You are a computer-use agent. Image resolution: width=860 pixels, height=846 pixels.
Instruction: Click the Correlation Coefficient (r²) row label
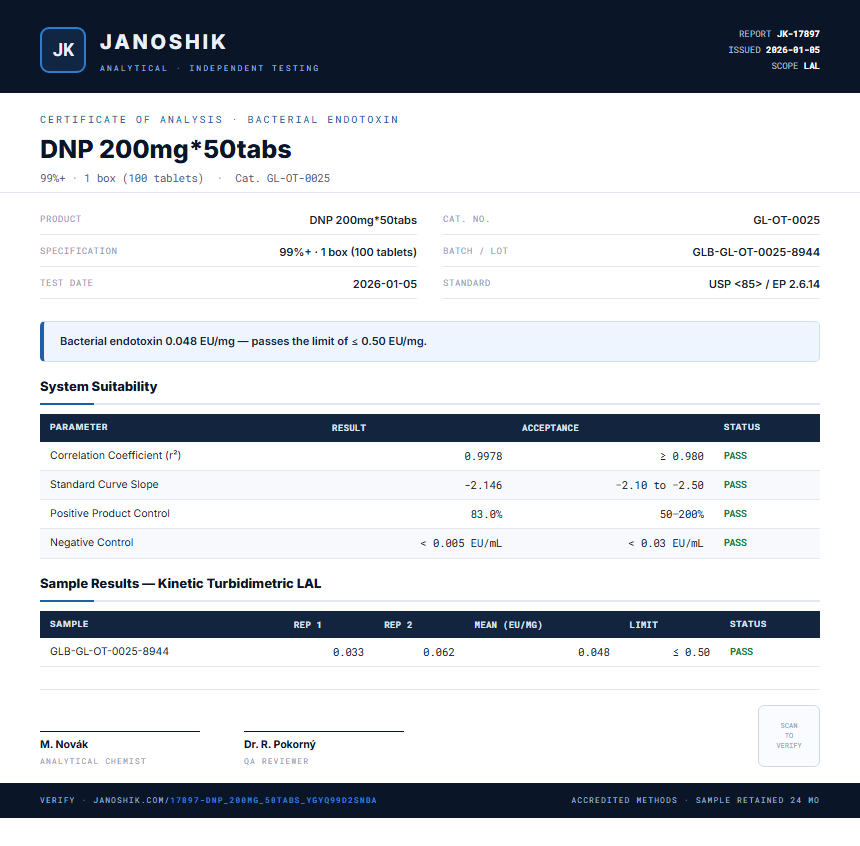click(x=115, y=455)
